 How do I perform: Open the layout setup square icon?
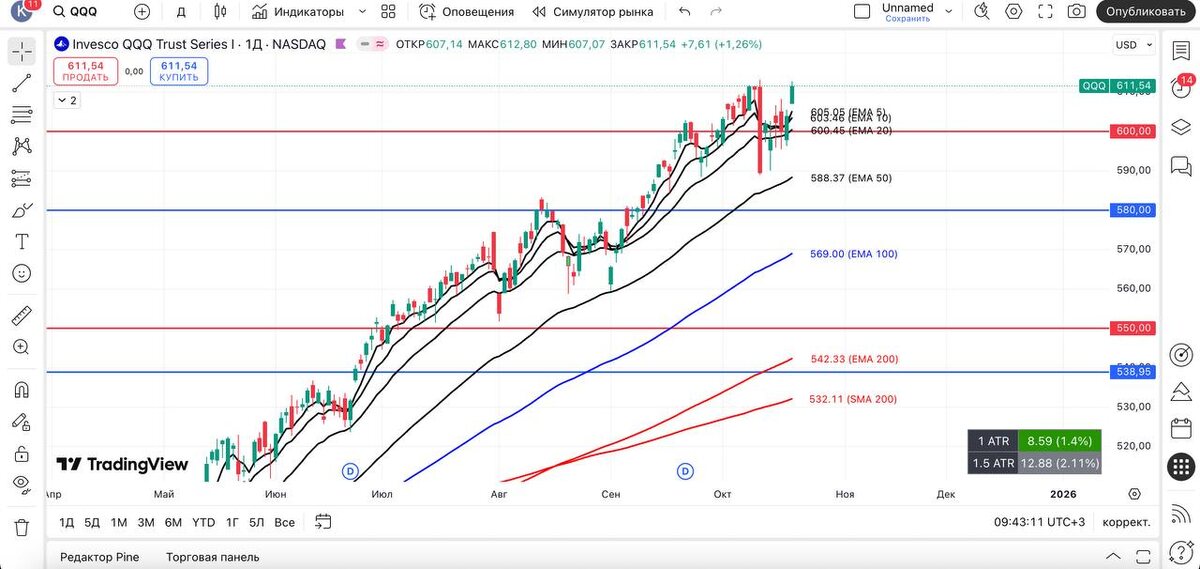(862, 12)
